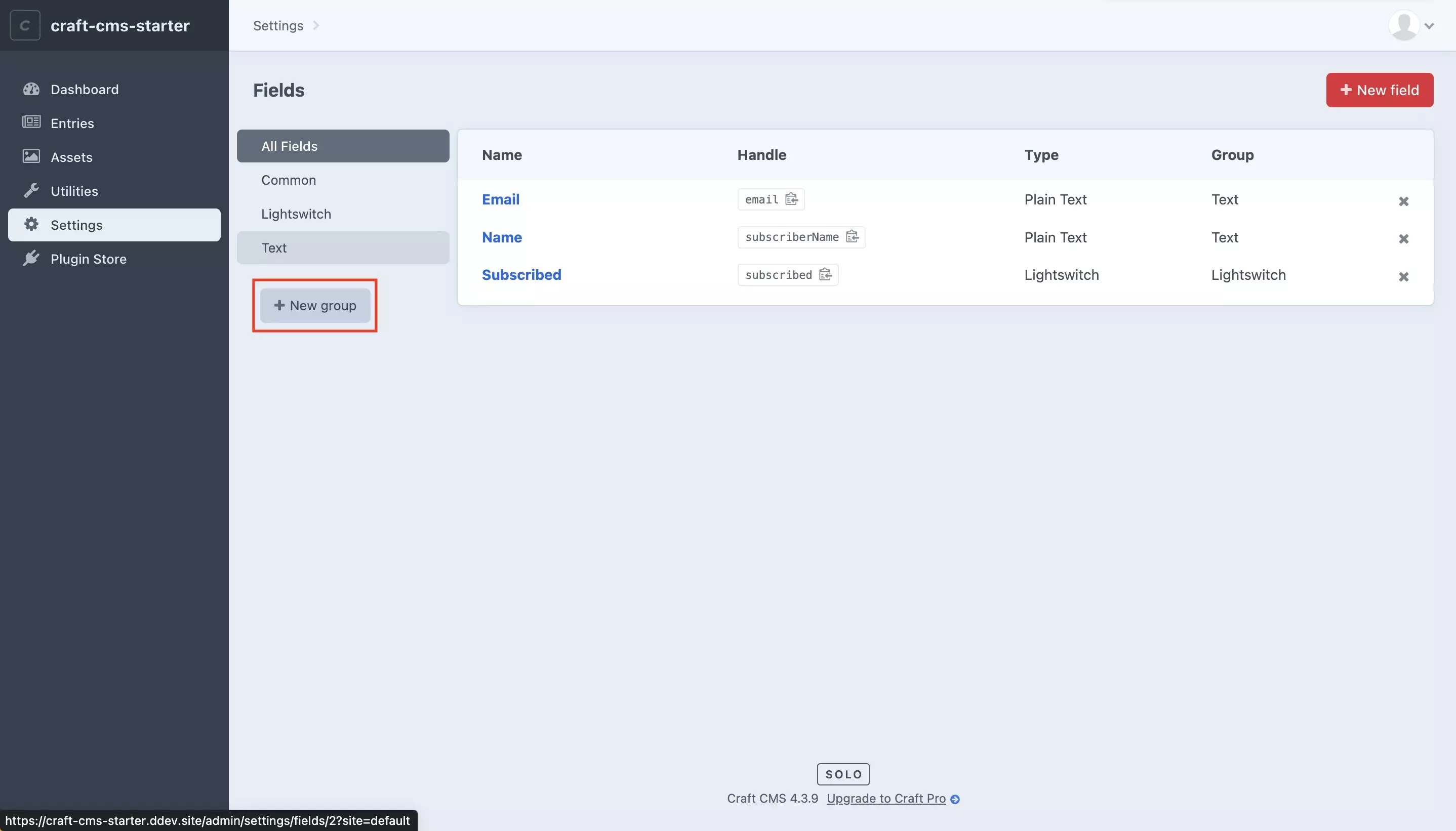This screenshot has height=831, width=1456.
Task: Go to Entries section
Action: pyautogui.click(x=114, y=122)
